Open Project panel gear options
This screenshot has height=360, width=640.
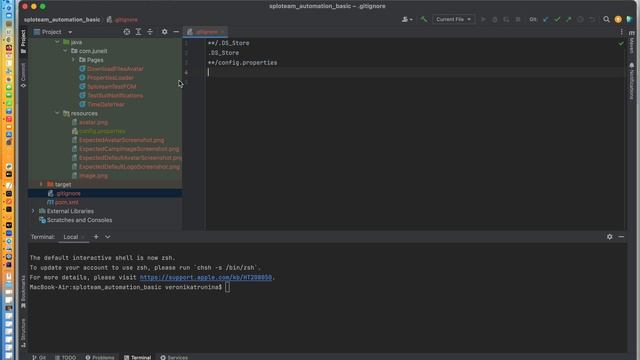[164, 32]
